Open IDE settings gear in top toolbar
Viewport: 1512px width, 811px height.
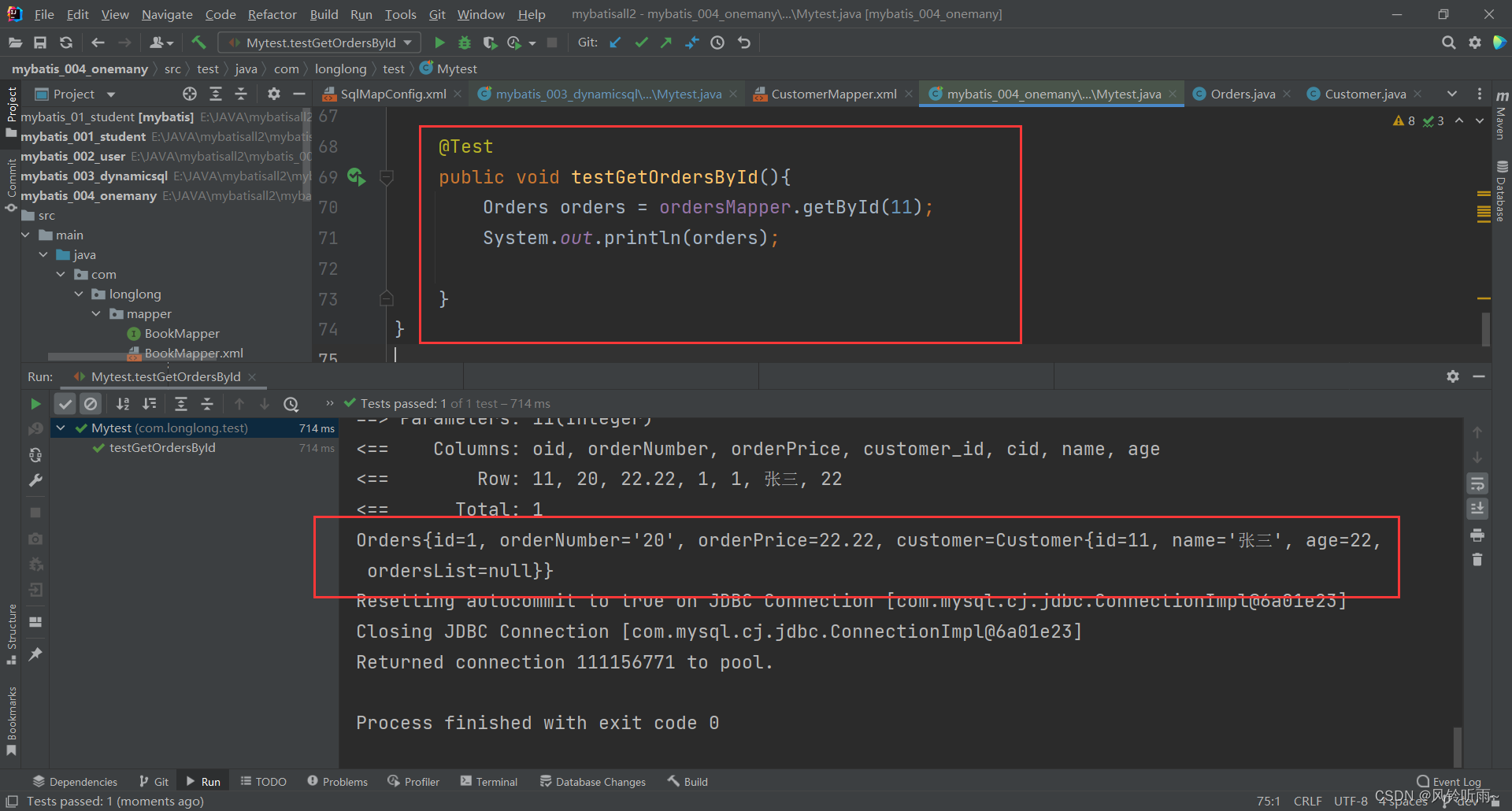tap(1475, 43)
